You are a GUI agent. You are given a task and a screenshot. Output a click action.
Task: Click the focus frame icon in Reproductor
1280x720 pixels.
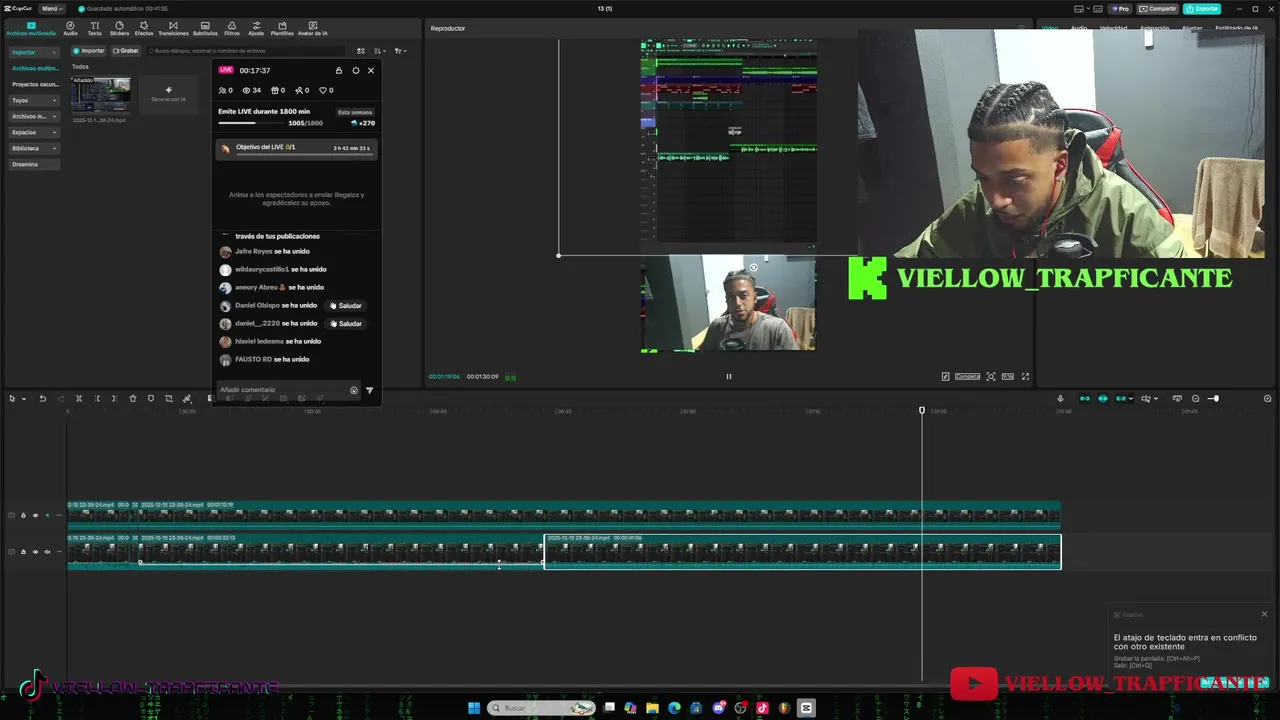point(991,376)
